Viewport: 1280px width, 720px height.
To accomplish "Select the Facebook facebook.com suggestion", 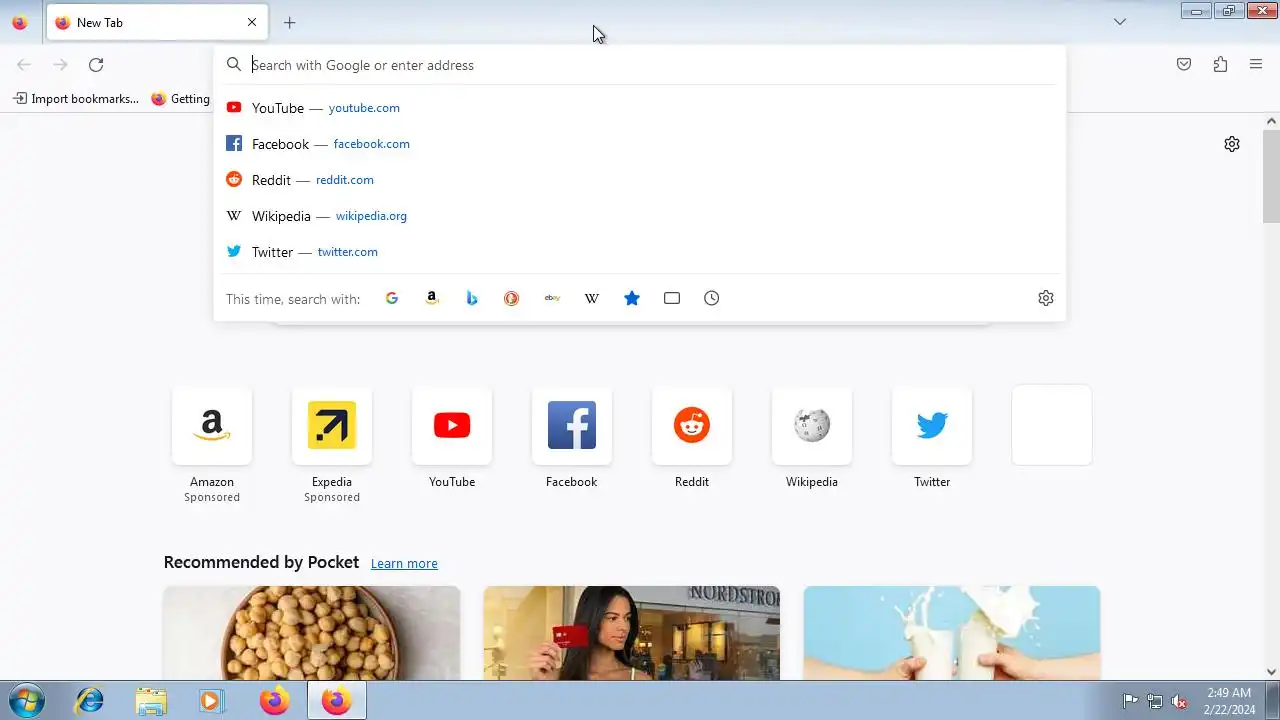I will tap(640, 144).
